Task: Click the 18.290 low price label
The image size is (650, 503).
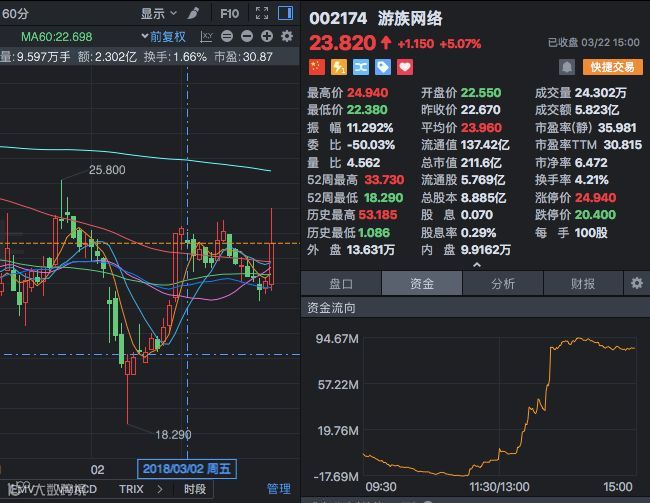Action: pos(173,435)
